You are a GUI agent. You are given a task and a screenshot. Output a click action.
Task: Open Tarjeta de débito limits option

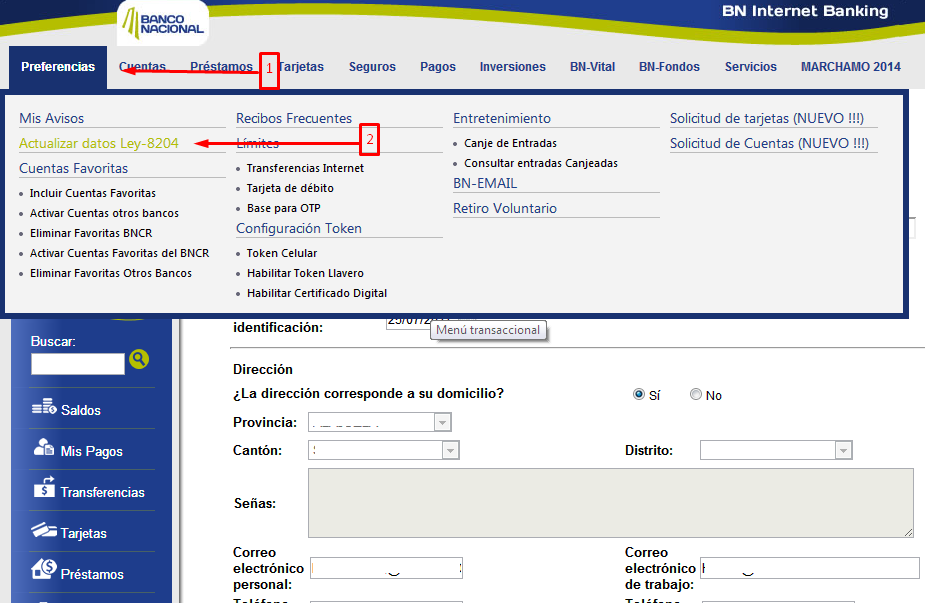tap(290, 188)
